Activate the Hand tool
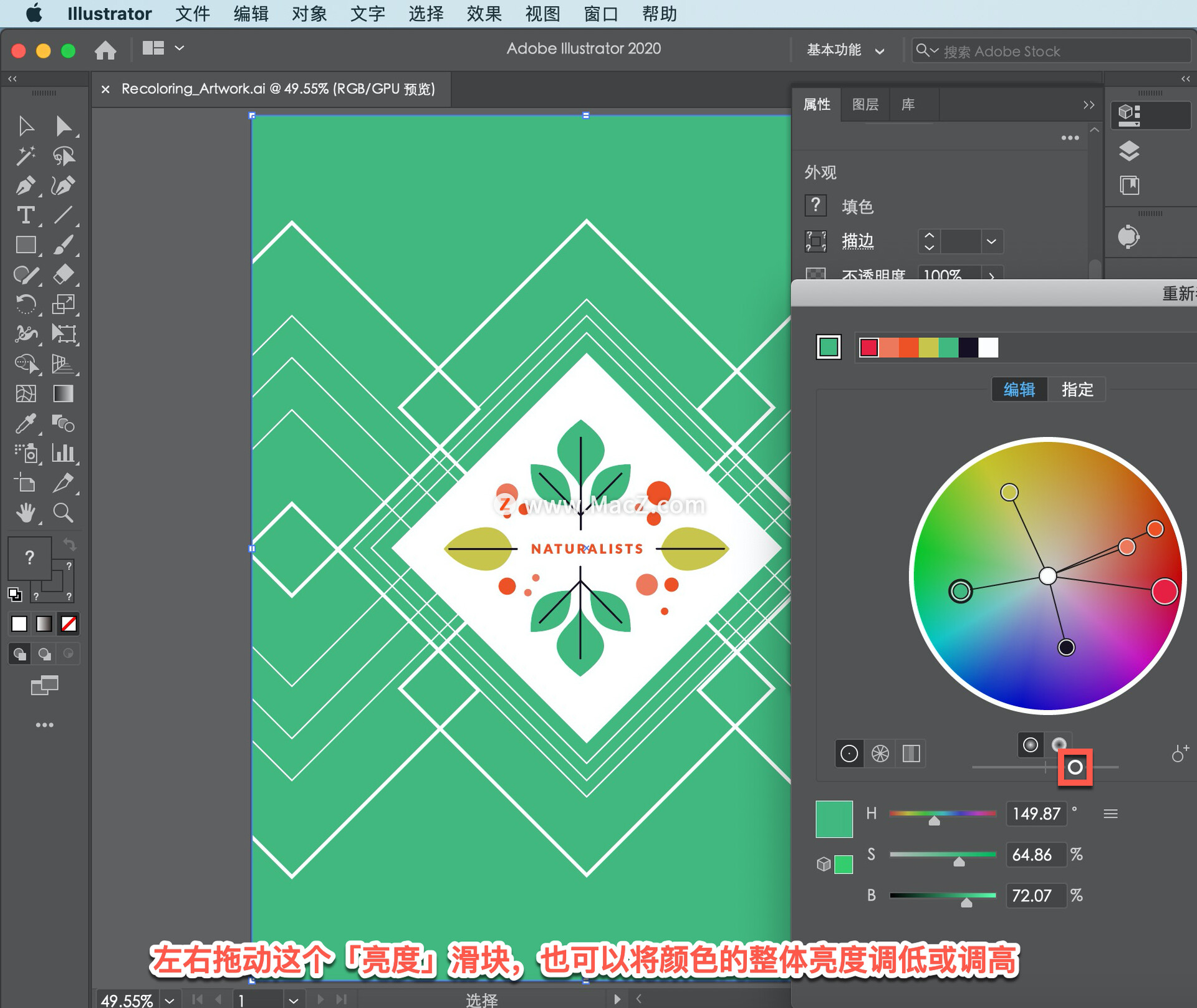Image resolution: width=1197 pixels, height=1008 pixels. 25,512
